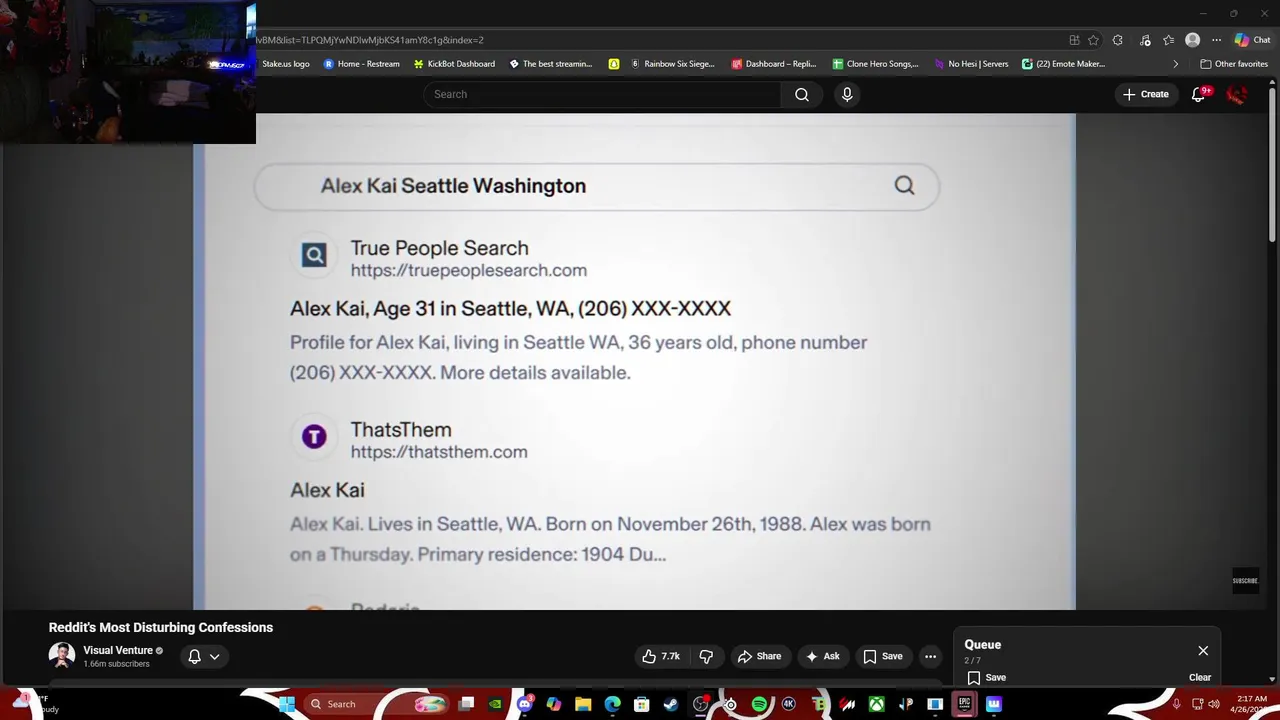Open the Visual Venture channel name link
The width and height of the screenshot is (1280, 720).
(x=118, y=650)
